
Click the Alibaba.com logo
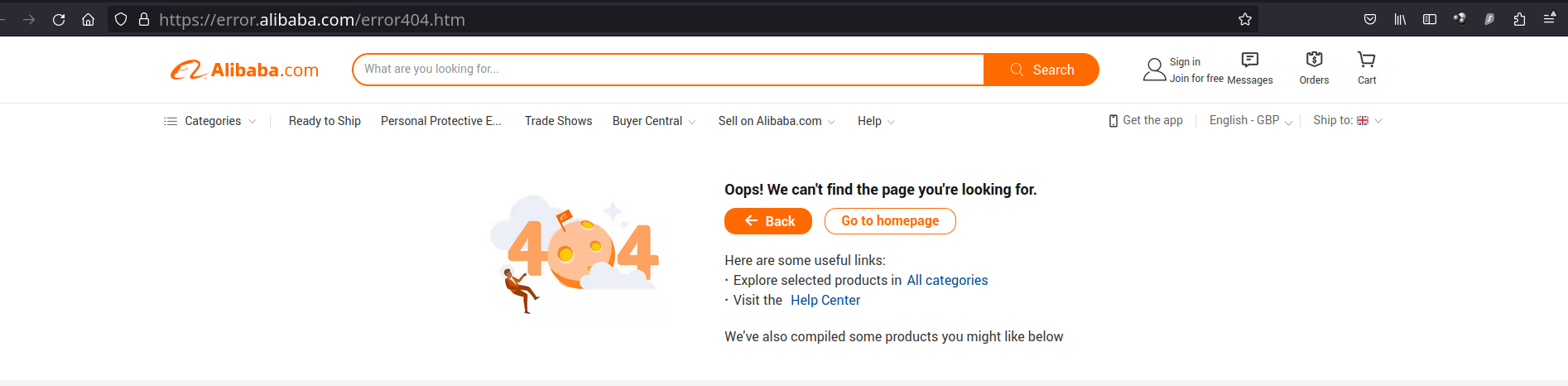(x=244, y=70)
